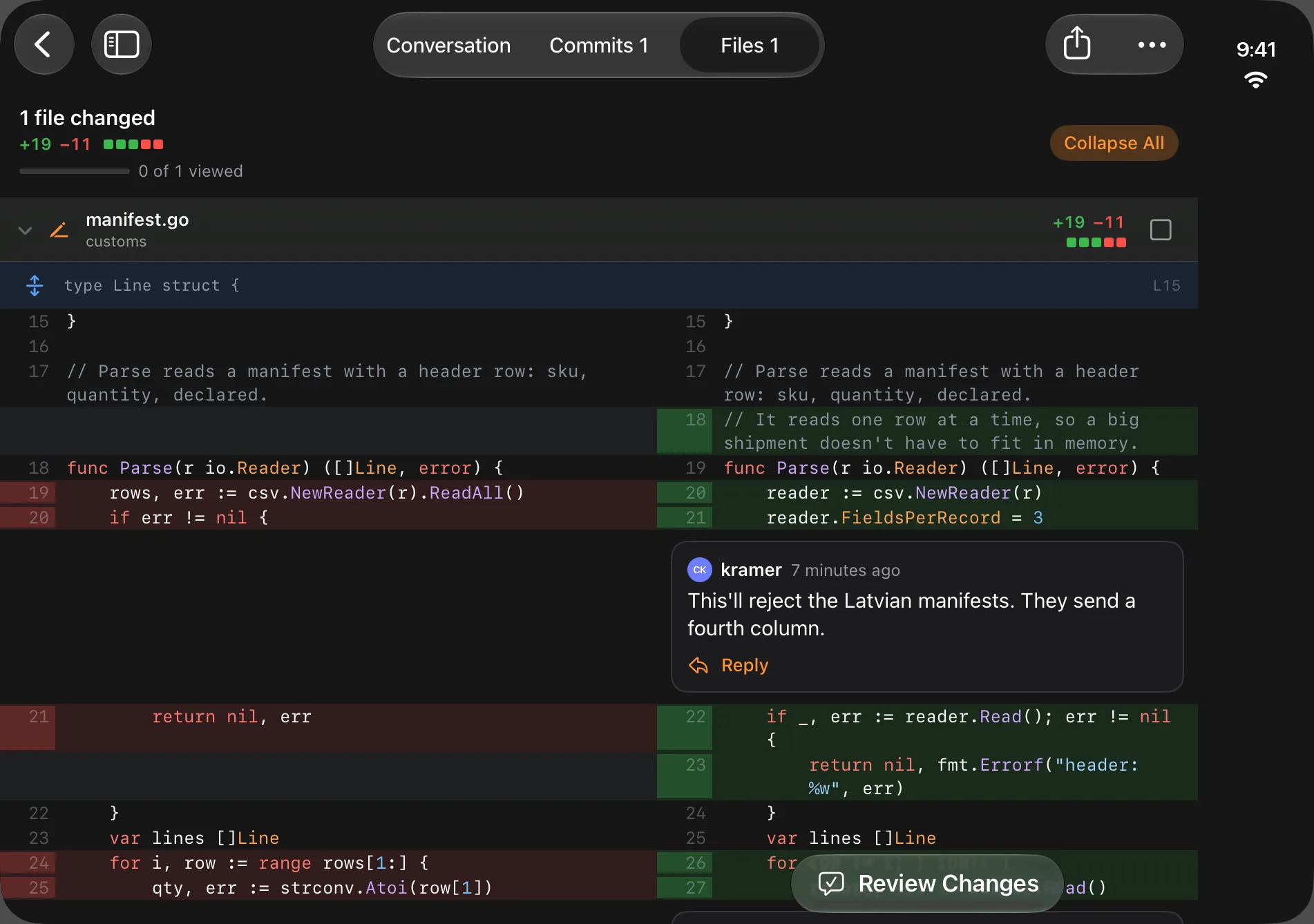The width and height of the screenshot is (1314, 924).
Task: Click added line 23 with fmt.Errorf
Action: click(927, 776)
